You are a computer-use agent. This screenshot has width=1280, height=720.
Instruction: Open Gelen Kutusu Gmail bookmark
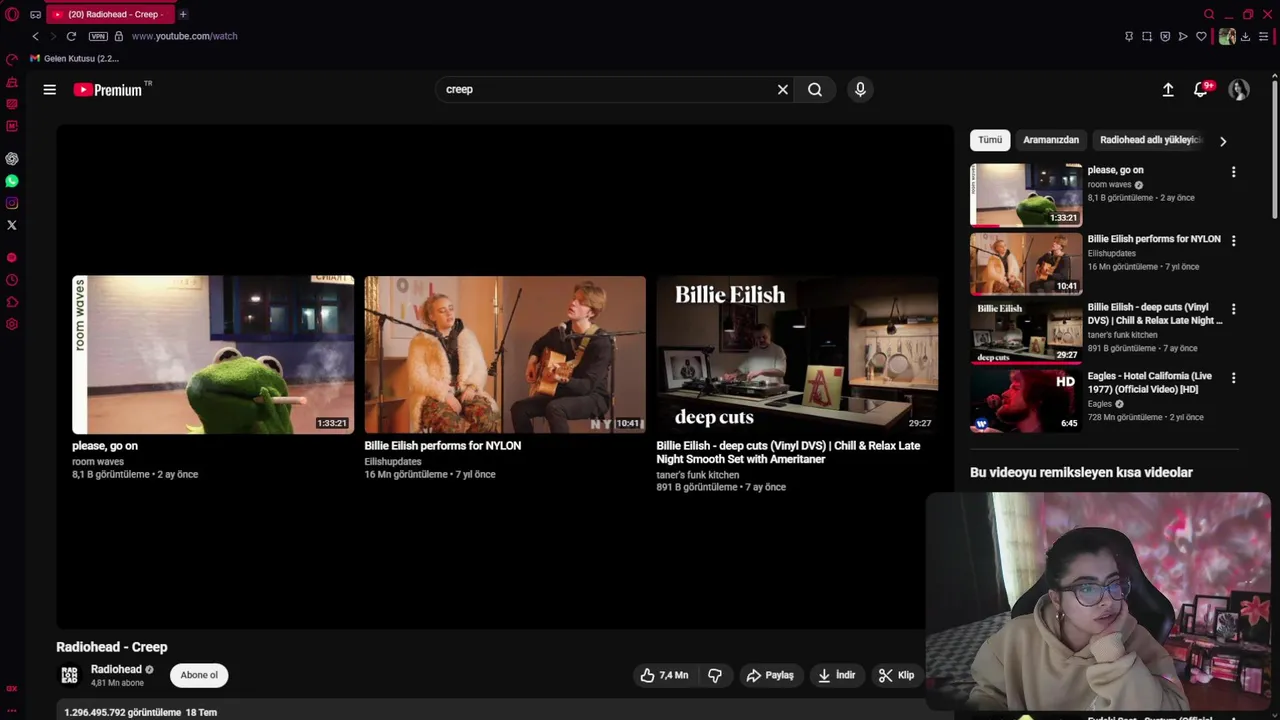(74, 59)
